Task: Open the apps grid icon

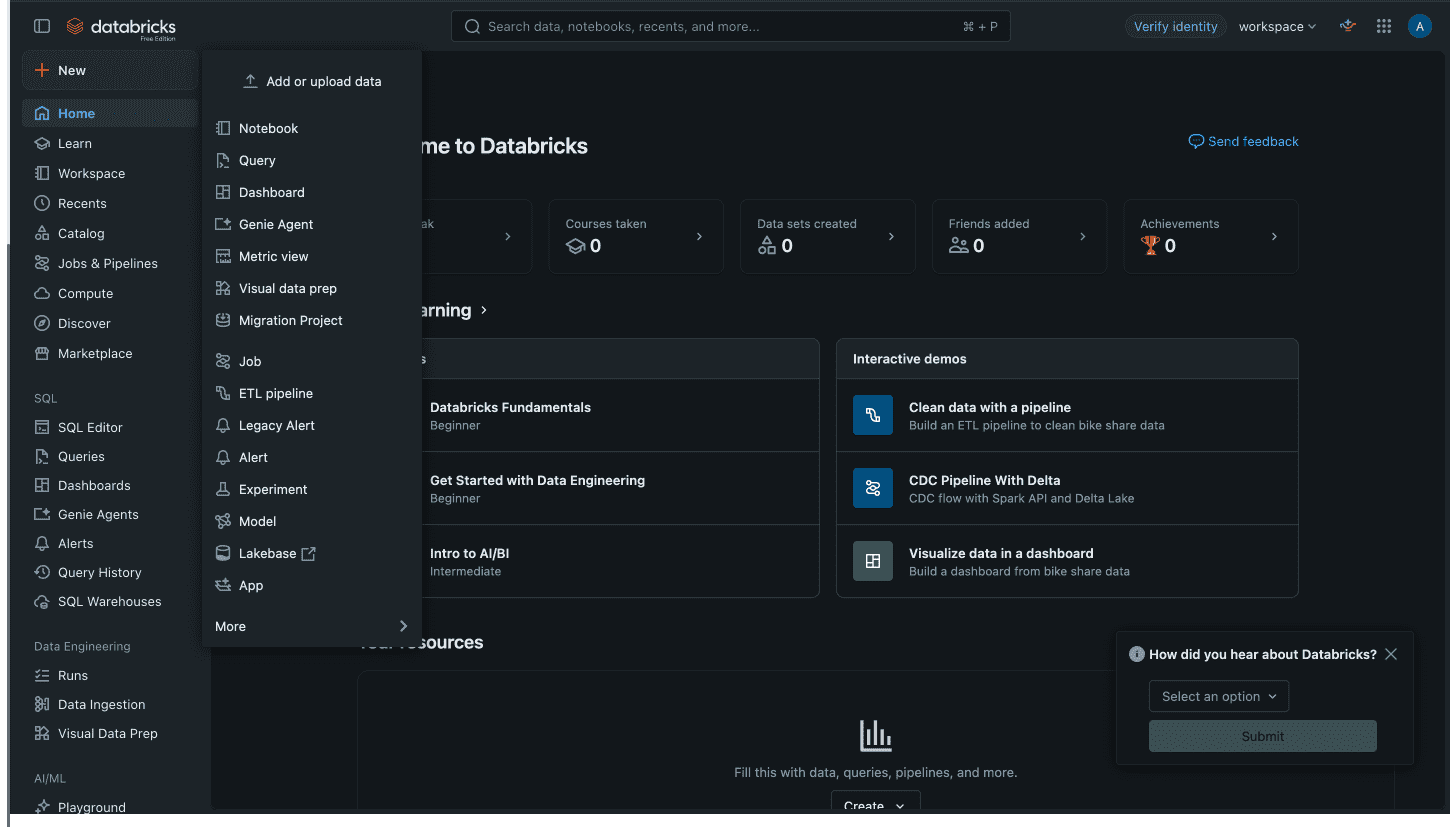Action: 1384,26
